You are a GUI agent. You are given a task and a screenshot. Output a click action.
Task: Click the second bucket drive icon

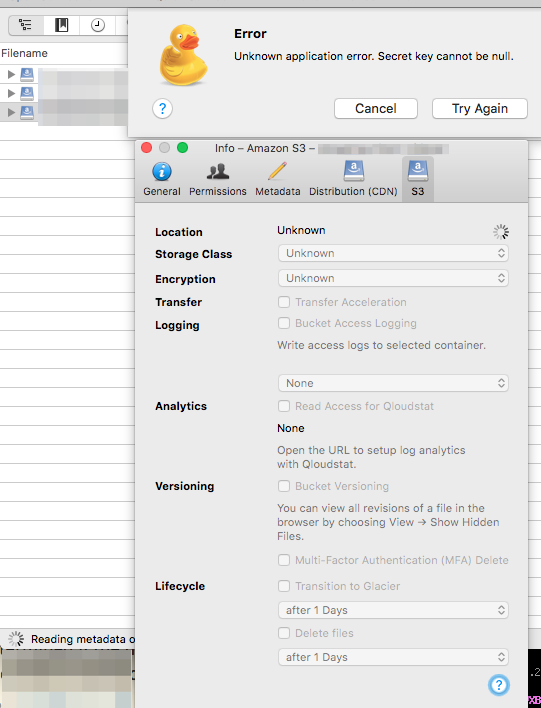tap(27, 93)
